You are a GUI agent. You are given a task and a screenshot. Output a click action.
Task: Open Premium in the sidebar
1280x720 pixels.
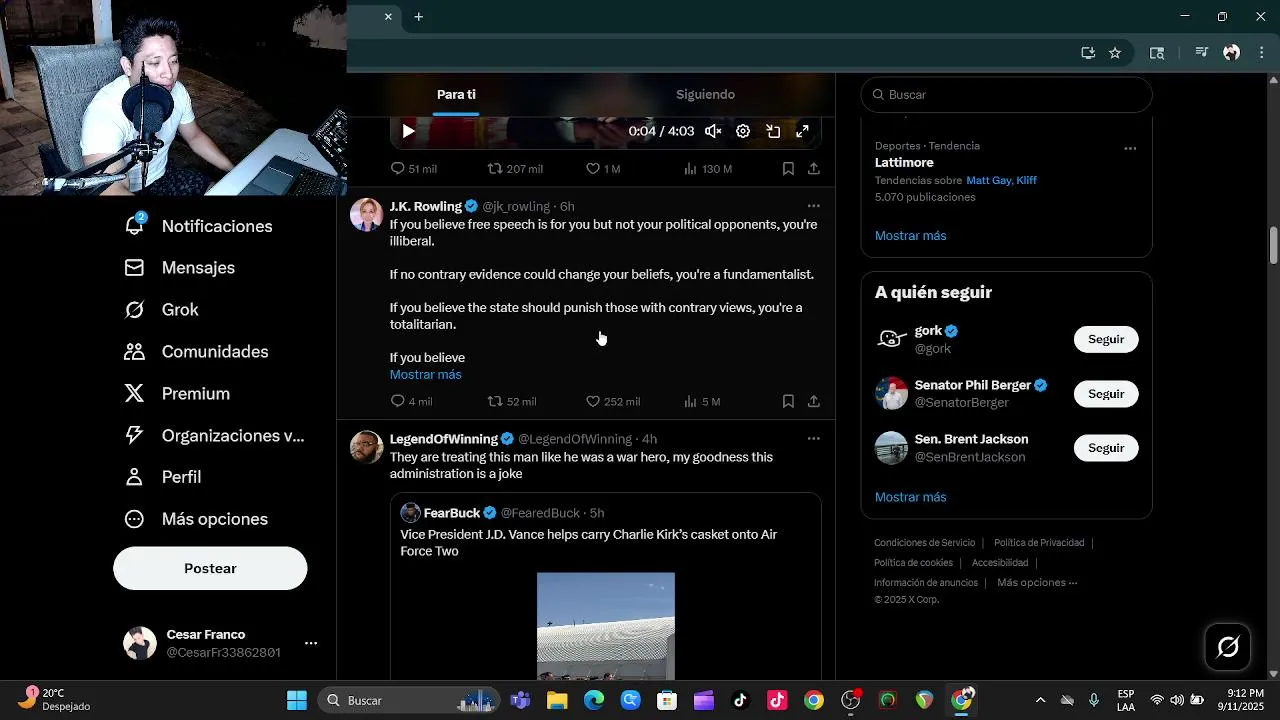[177, 394]
